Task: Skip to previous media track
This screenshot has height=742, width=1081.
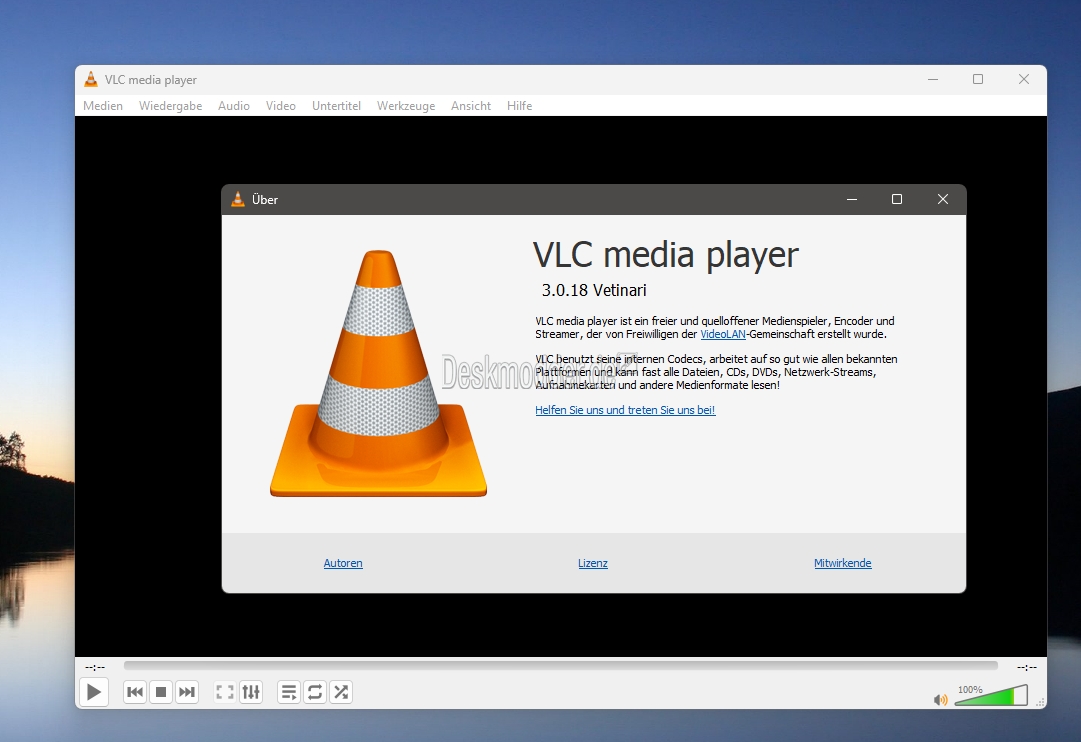Action: point(135,692)
